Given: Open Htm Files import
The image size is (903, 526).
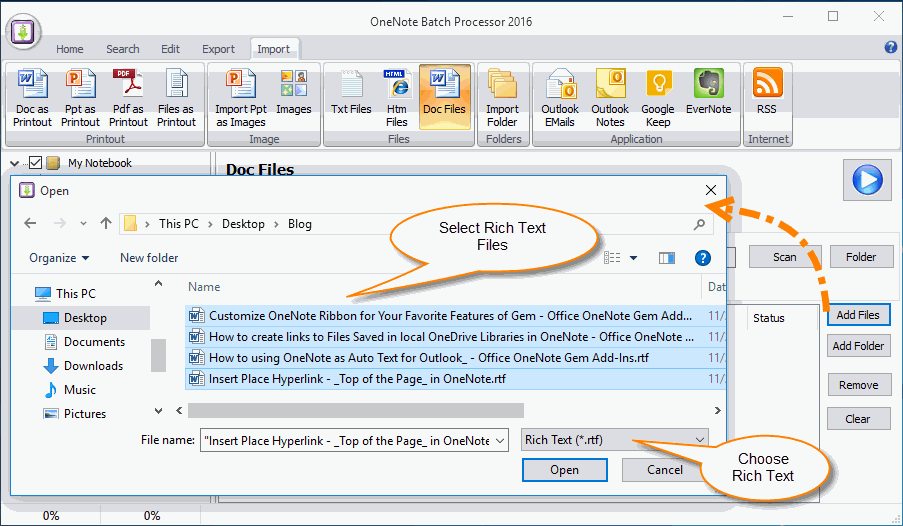Looking at the screenshot, I should (397, 98).
